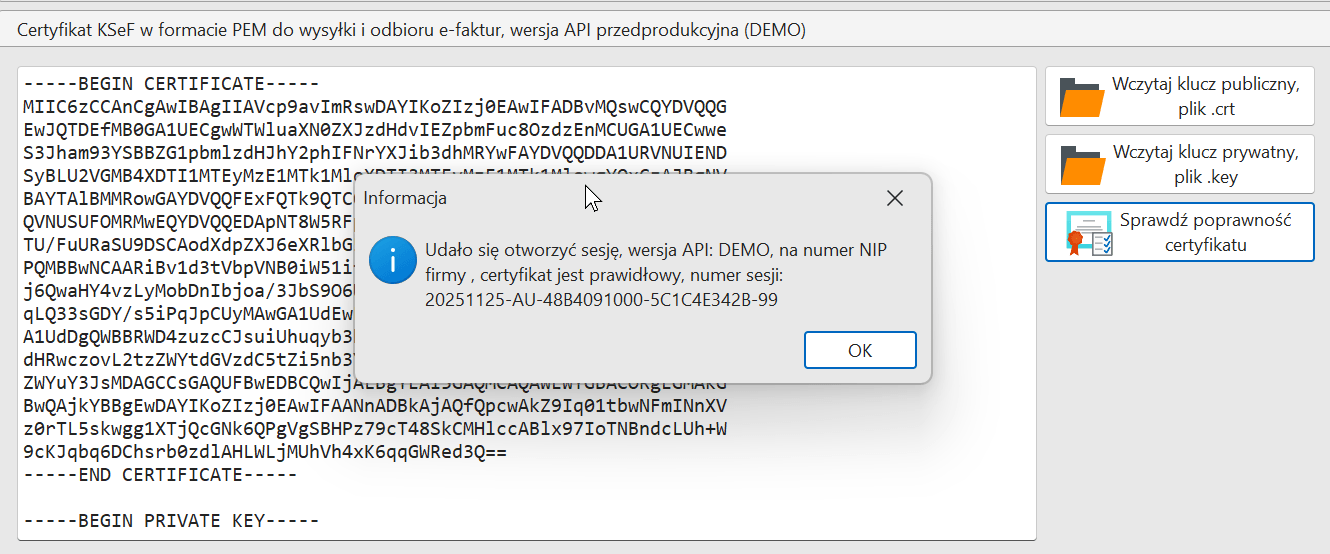The image size is (1330, 554).
Task: Click the 'Sprawdź poprawność certyfikatu' button text
Action: point(1206,232)
